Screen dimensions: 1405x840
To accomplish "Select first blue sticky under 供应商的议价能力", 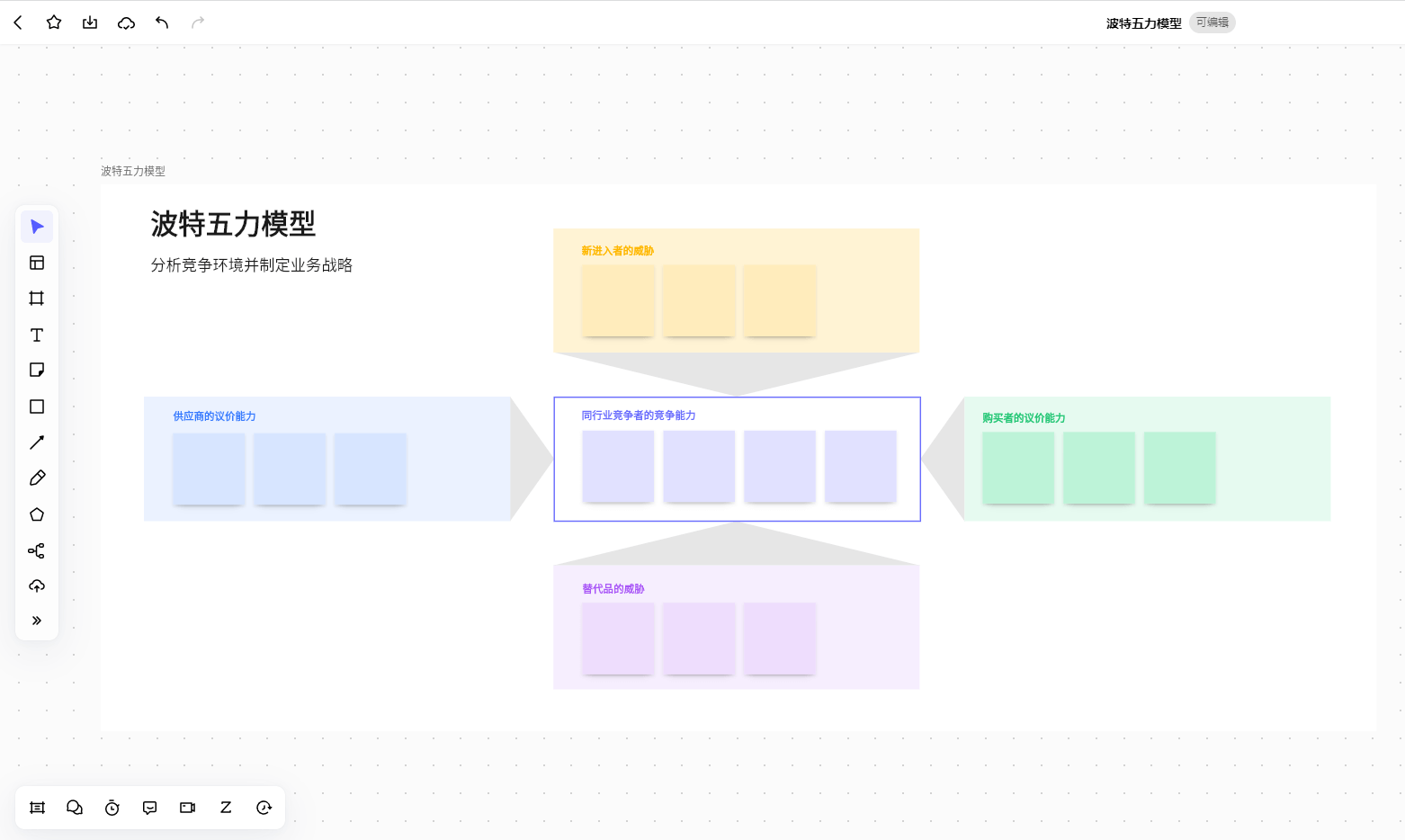I will (x=209, y=469).
